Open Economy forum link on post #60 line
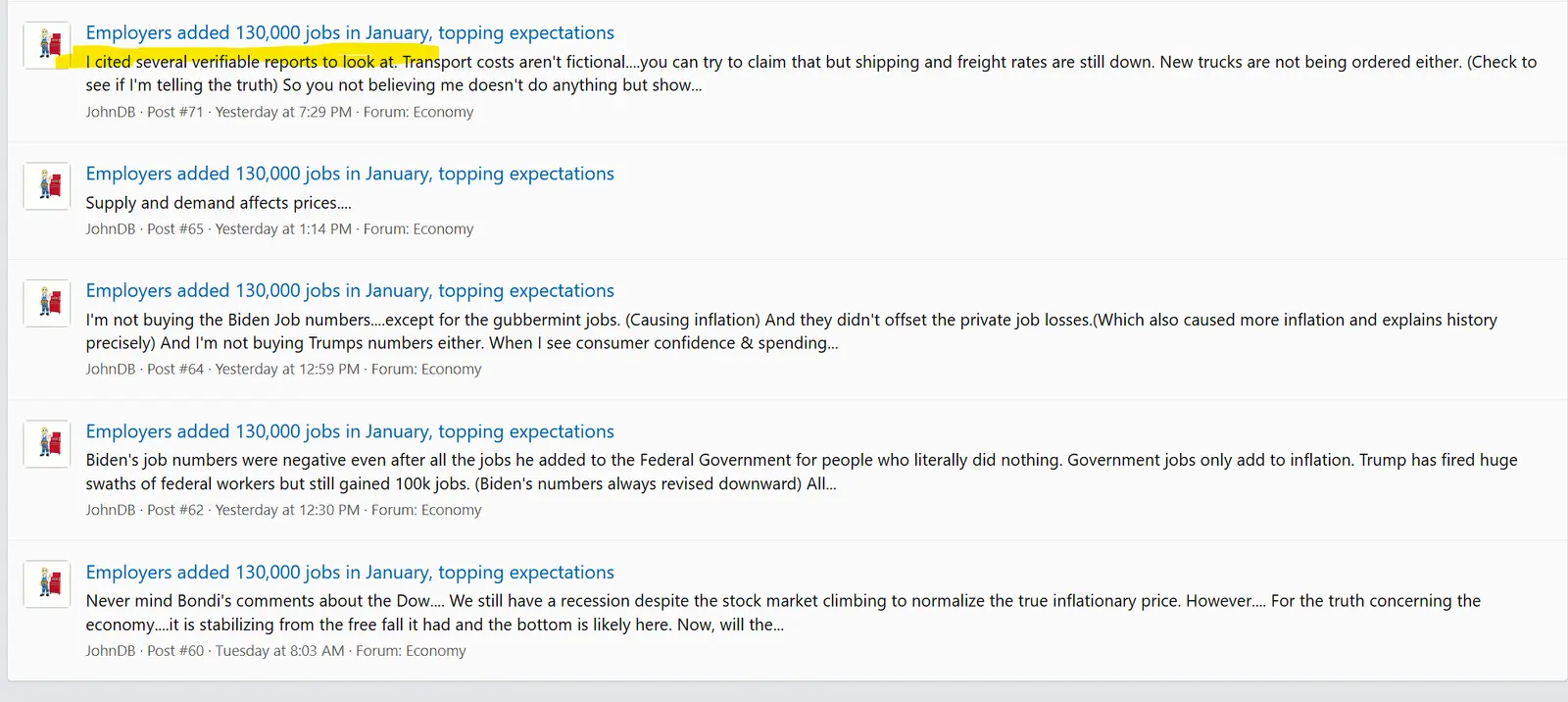The image size is (1568, 702). click(x=435, y=651)
